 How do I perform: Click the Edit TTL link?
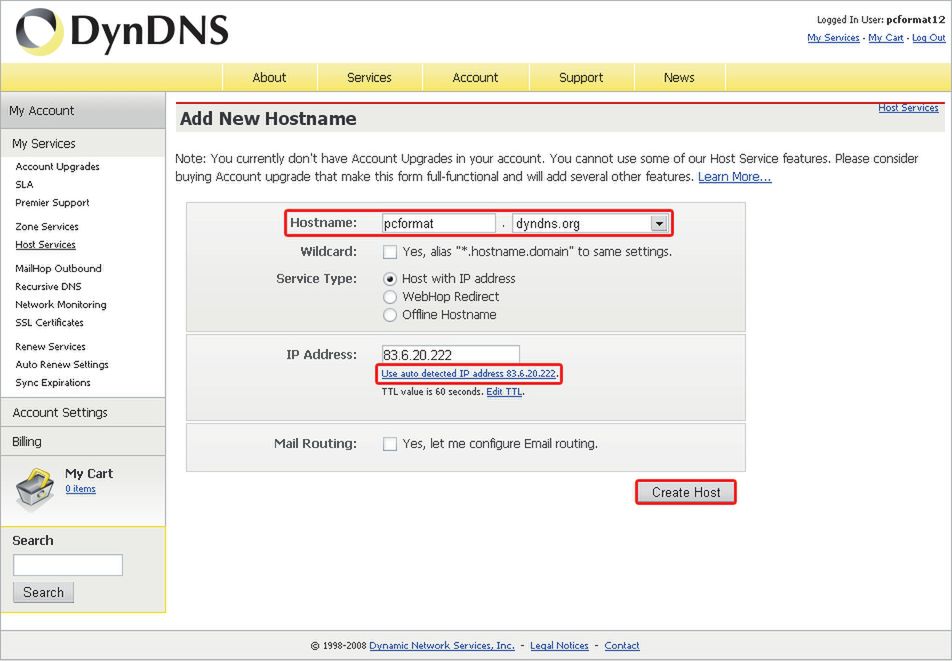[504, 392]
